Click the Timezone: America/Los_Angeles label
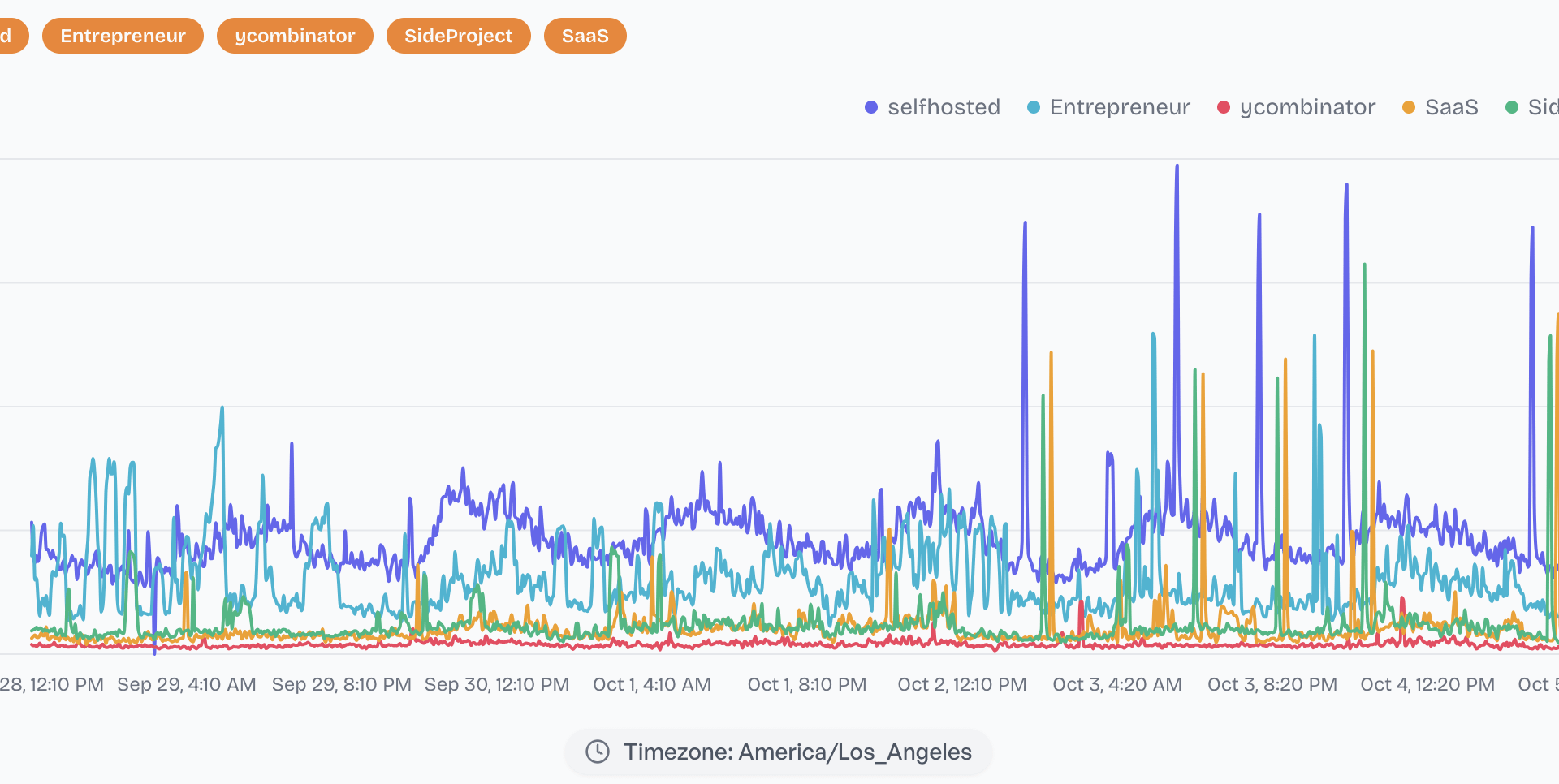The width and height of the screenshot is (1559, 784). click(x=797, y=752)
